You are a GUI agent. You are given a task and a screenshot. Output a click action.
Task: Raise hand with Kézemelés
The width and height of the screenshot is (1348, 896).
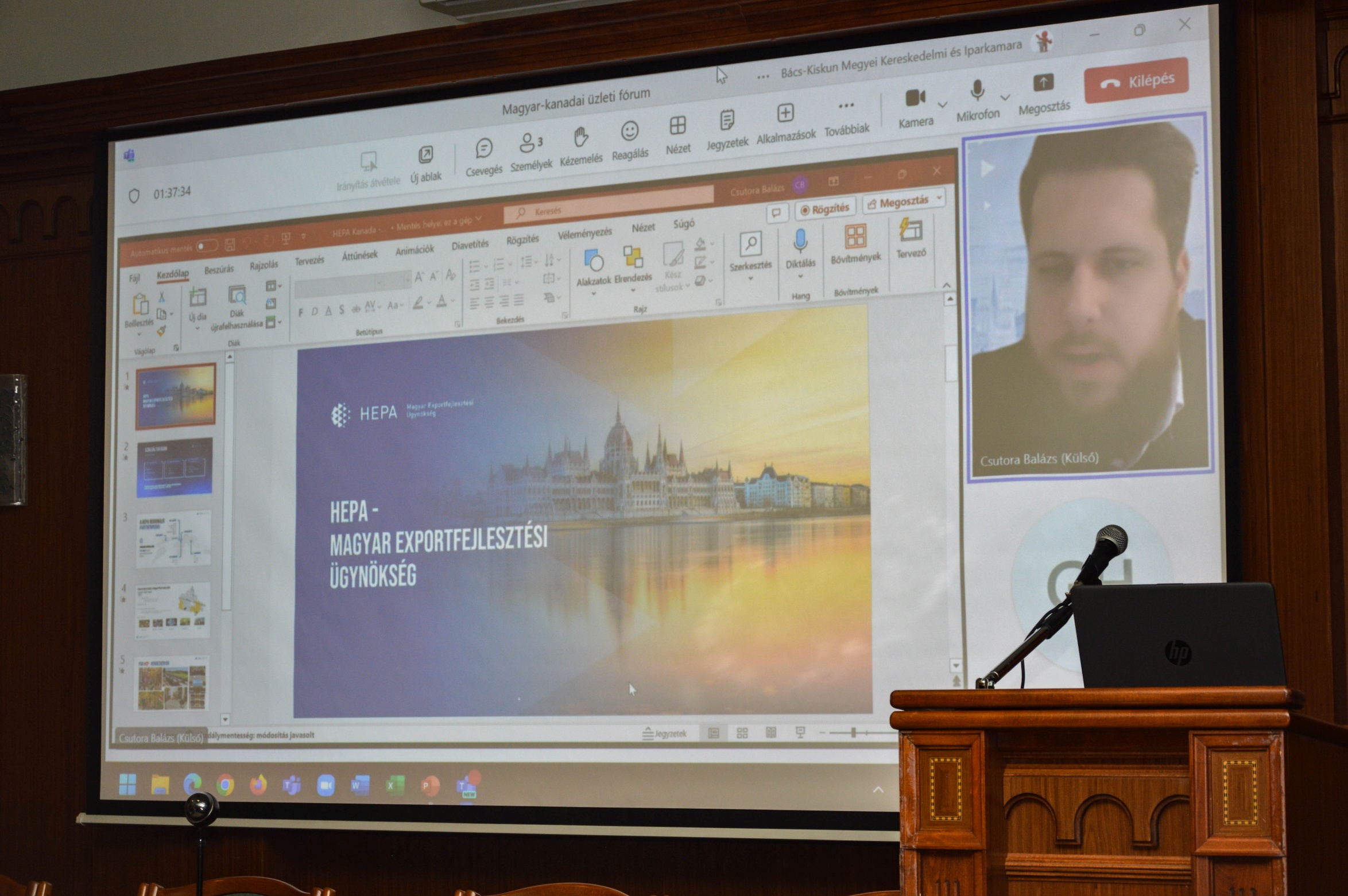[581, 146]
